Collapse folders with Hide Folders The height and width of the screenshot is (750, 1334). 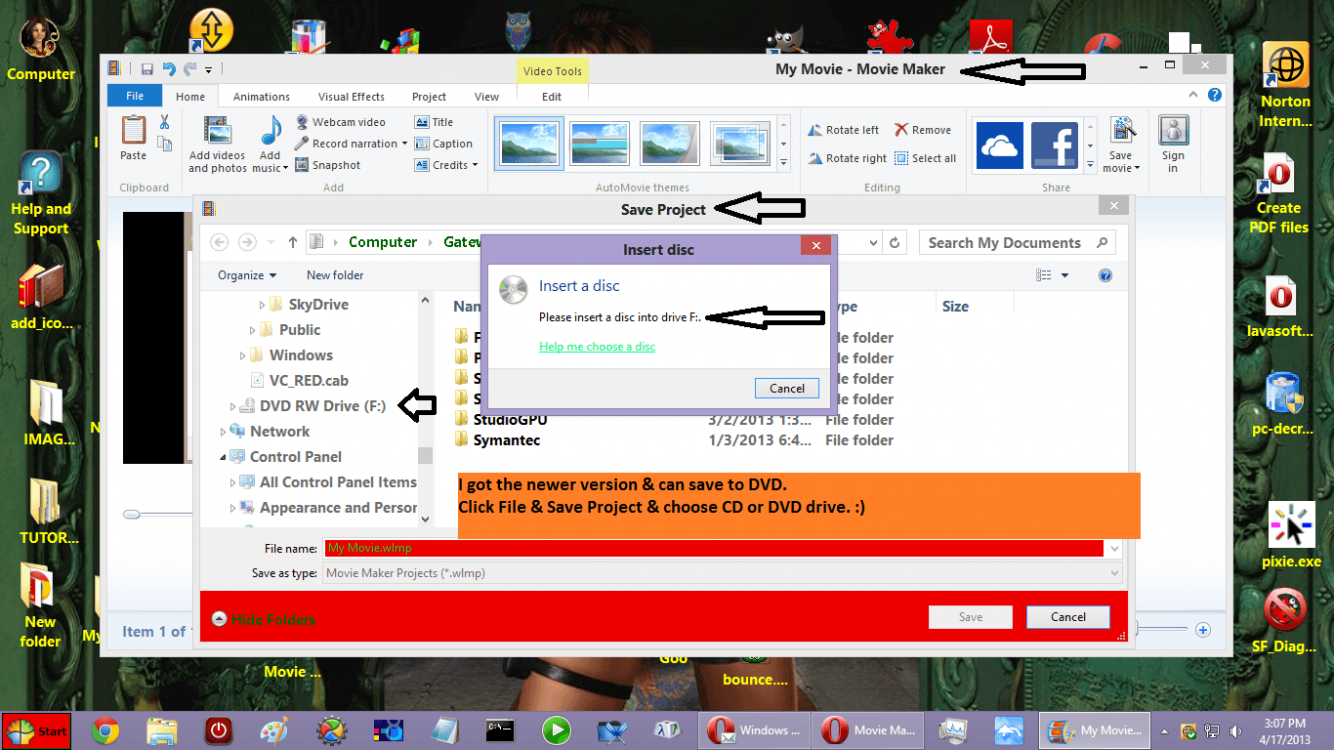coord(263,620)
